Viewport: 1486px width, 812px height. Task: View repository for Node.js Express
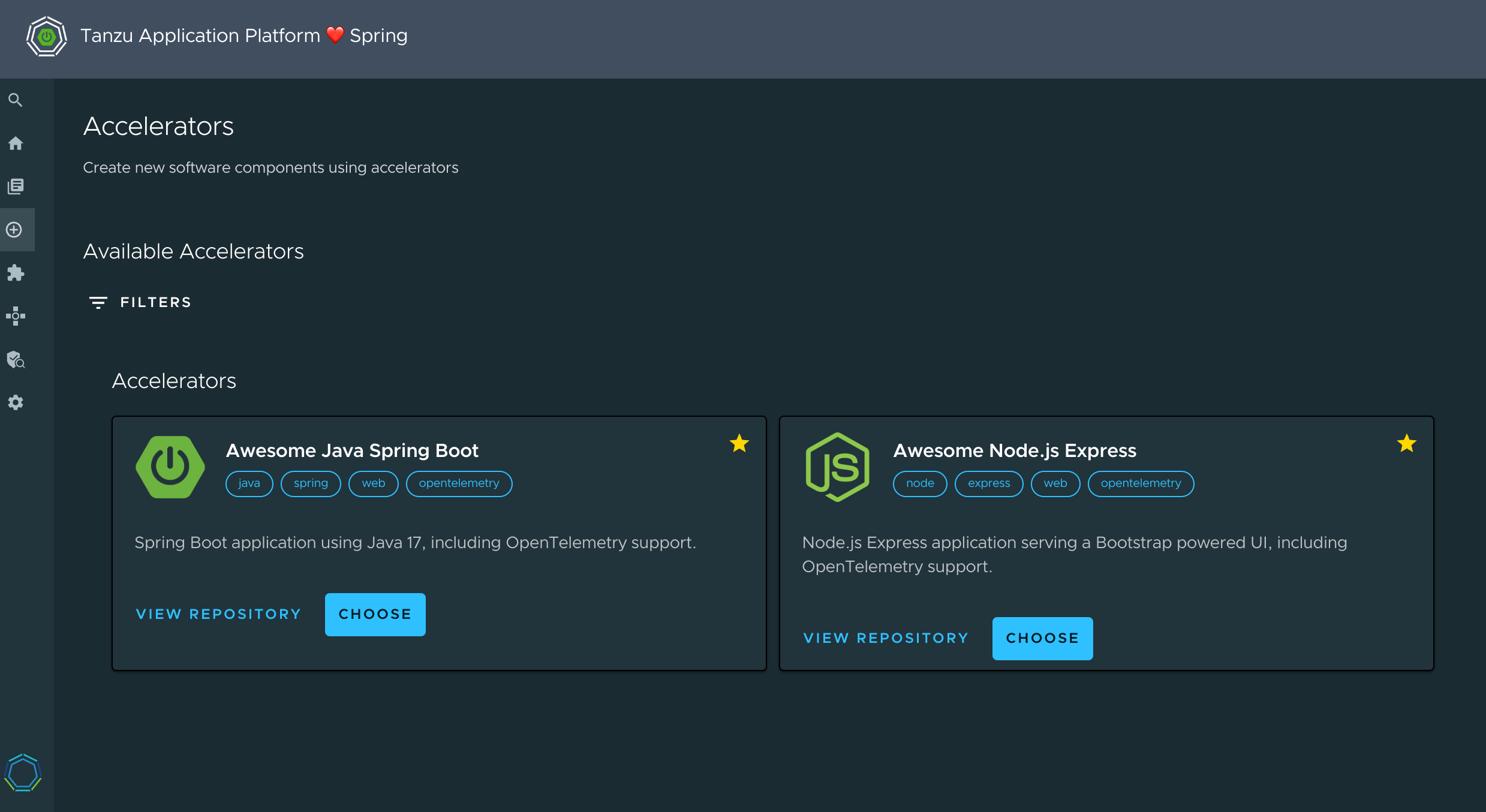(886, 638)
